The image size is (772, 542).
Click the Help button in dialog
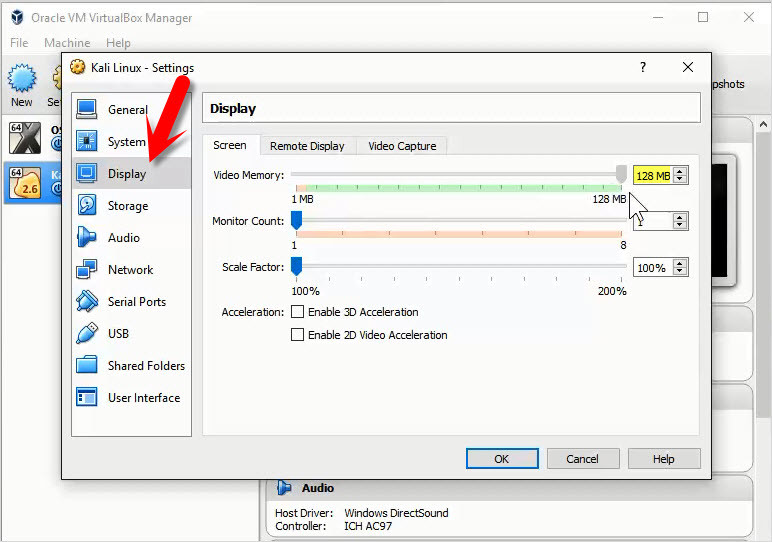pos(664,459)
